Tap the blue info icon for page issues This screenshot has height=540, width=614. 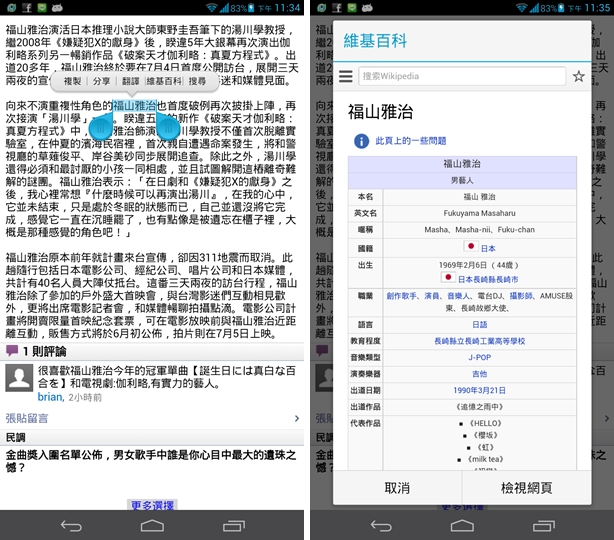[x=361, y=141]
